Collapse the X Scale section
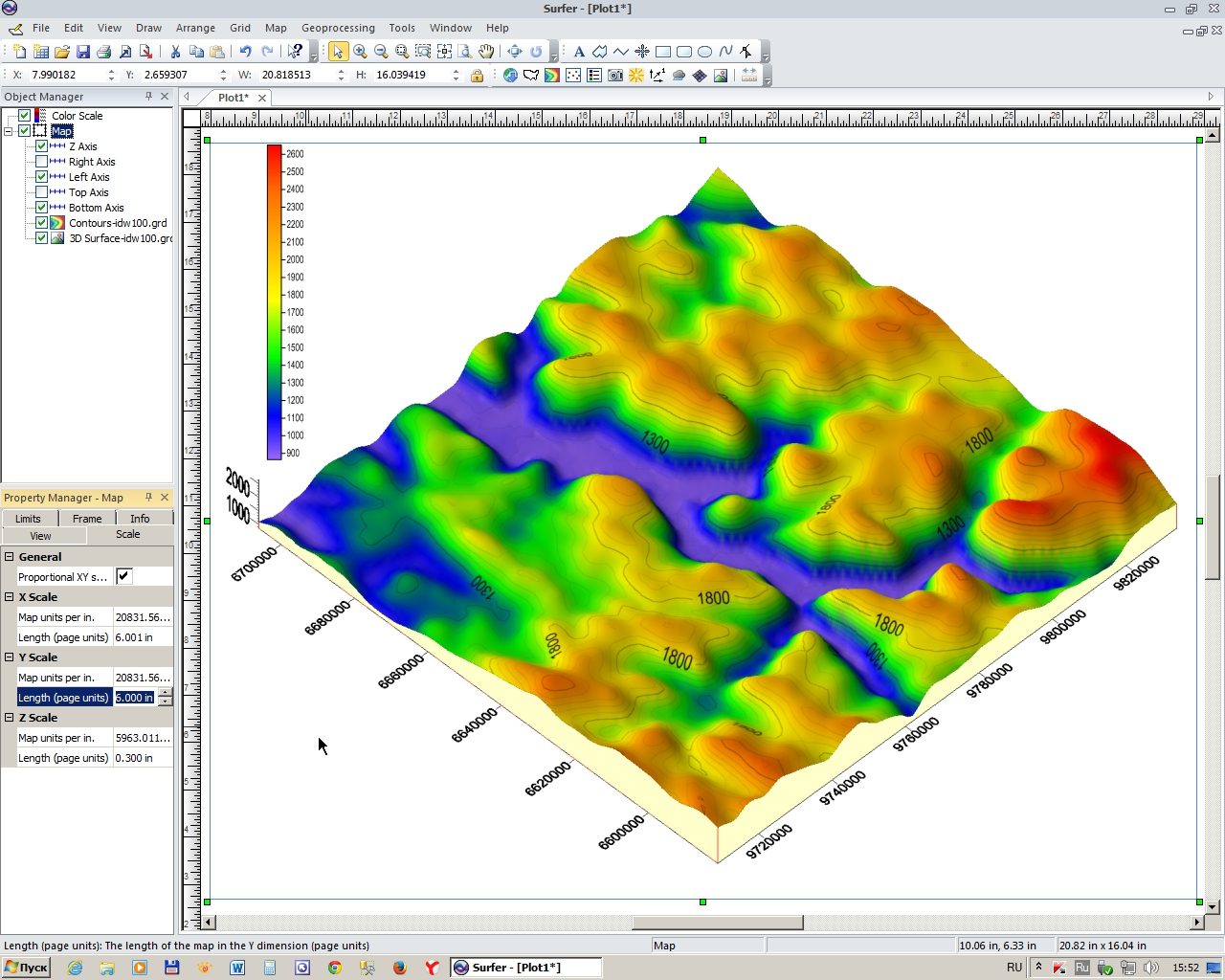Viewport: 1225px width, 980px height. (9, 597)
